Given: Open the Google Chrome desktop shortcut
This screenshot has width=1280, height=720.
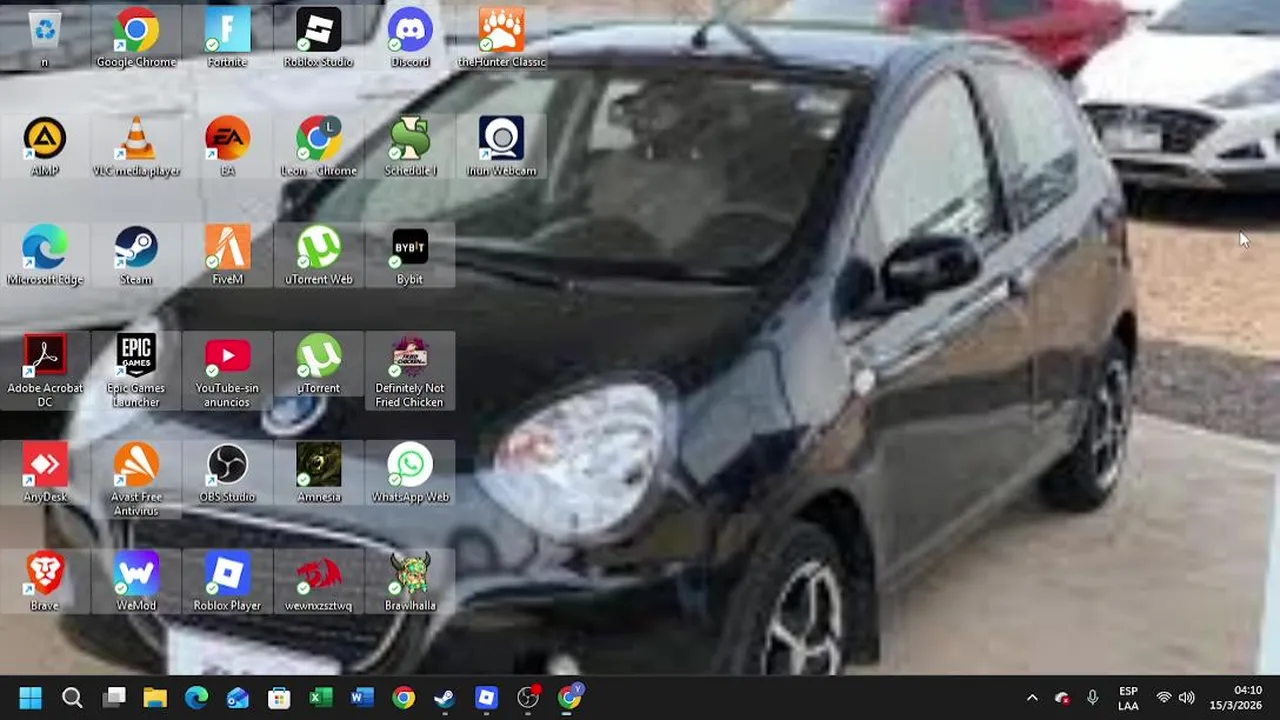Looking at the screenshot, I should click(136, 38).
